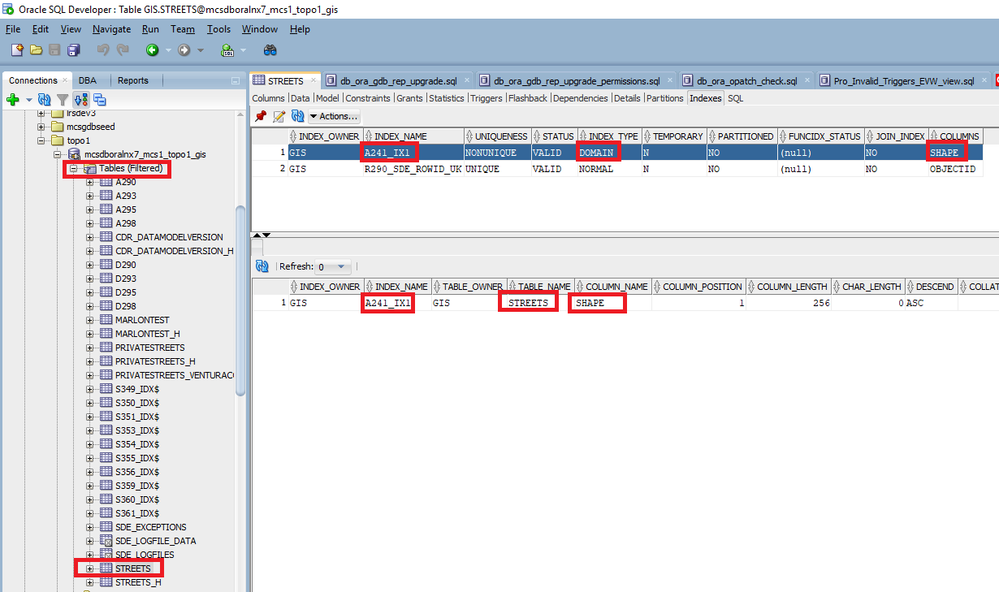Screen dimensions: 999x592
Task: Open the Tools menu
Action: (x=219, y=29)
